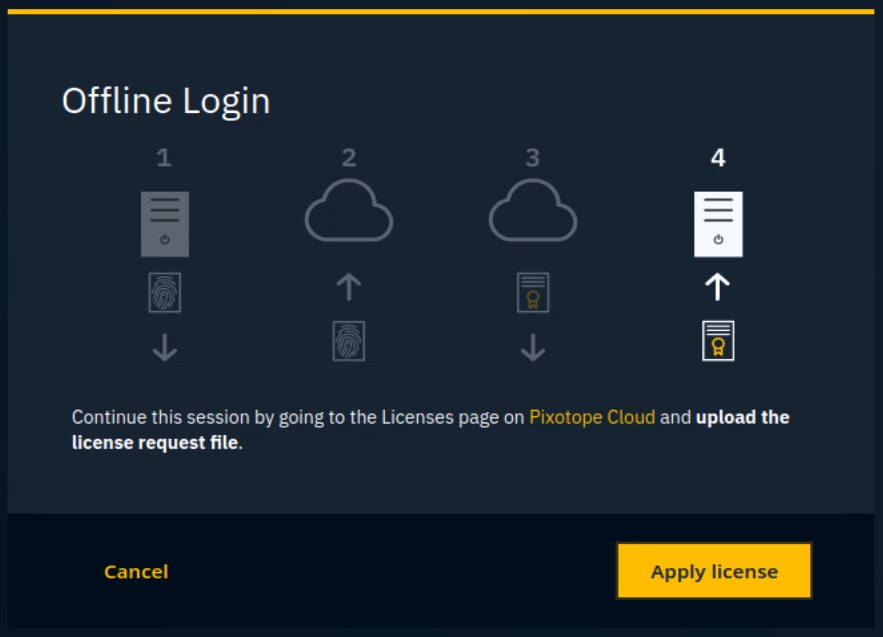
Task: Cancel the offline login
Action: (x=136, y=572)
